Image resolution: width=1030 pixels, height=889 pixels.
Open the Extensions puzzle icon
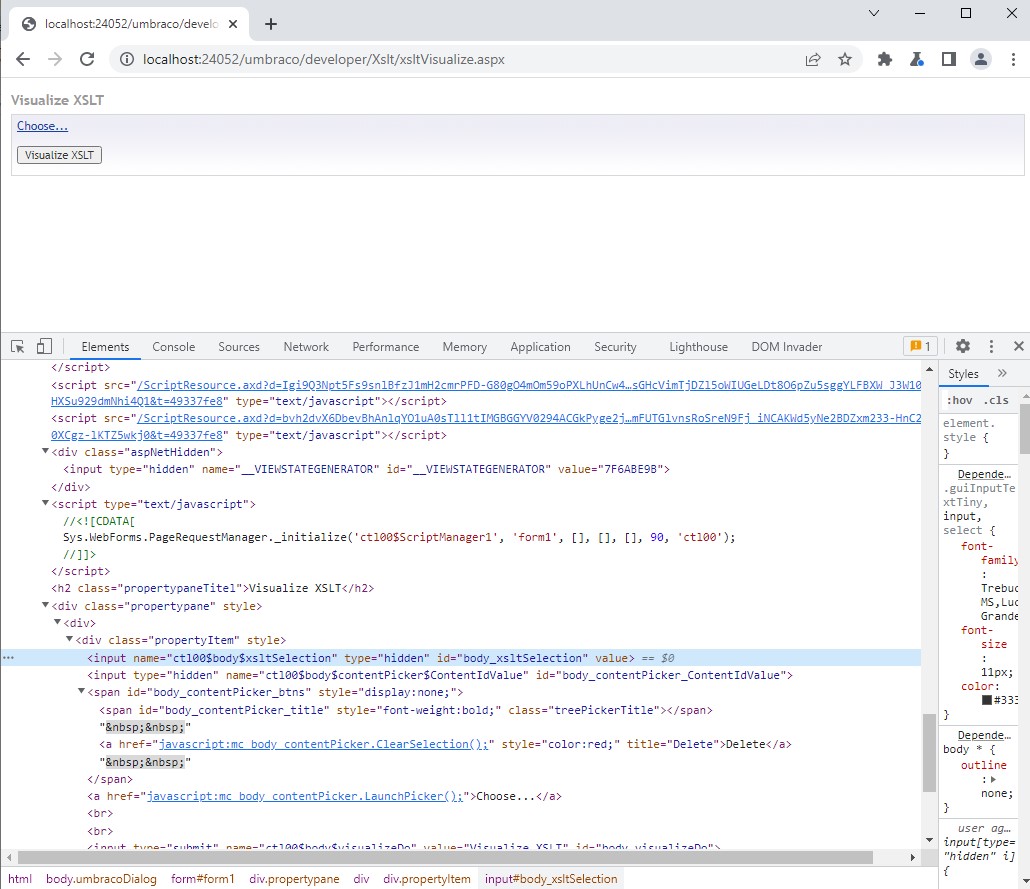[885, 59]
